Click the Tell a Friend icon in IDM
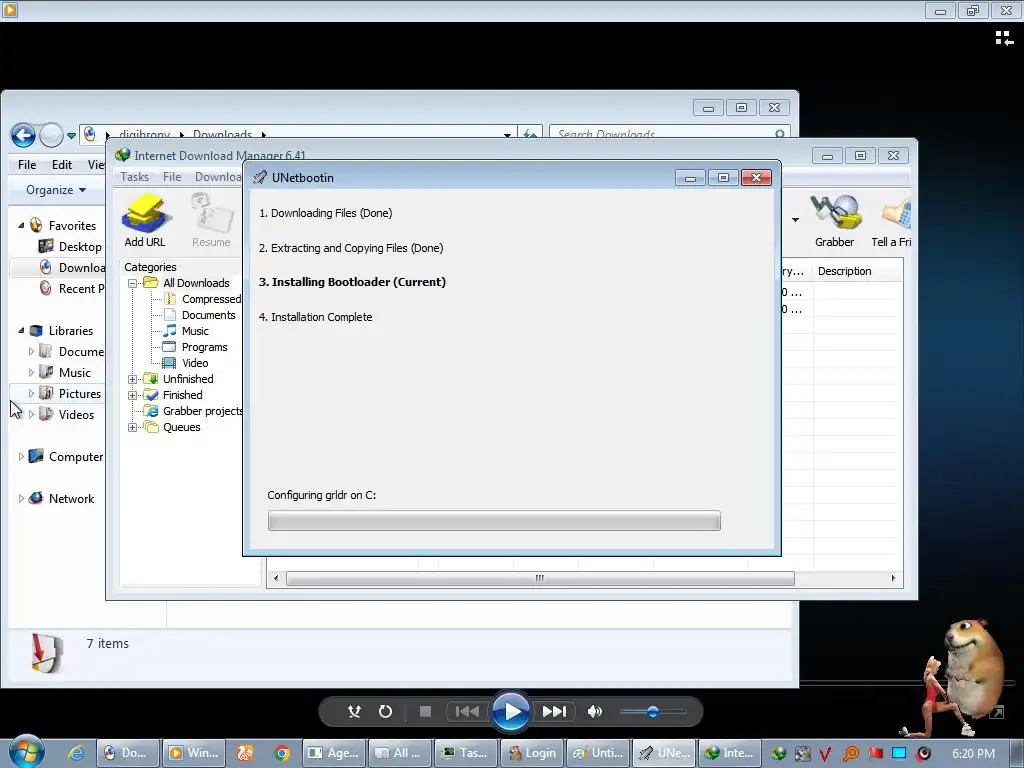 [x=893, y=220]
